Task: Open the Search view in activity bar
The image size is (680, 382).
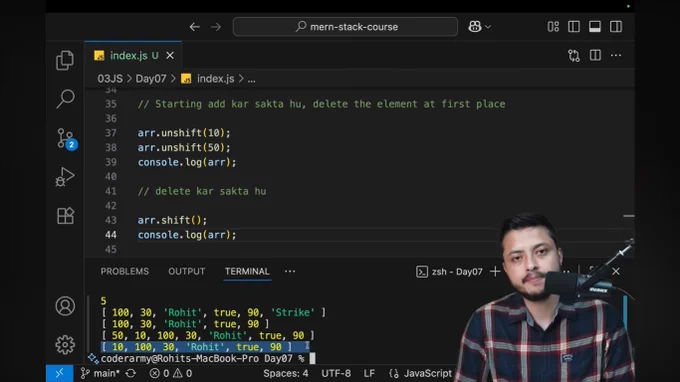Action: click(x=65, y=98)
